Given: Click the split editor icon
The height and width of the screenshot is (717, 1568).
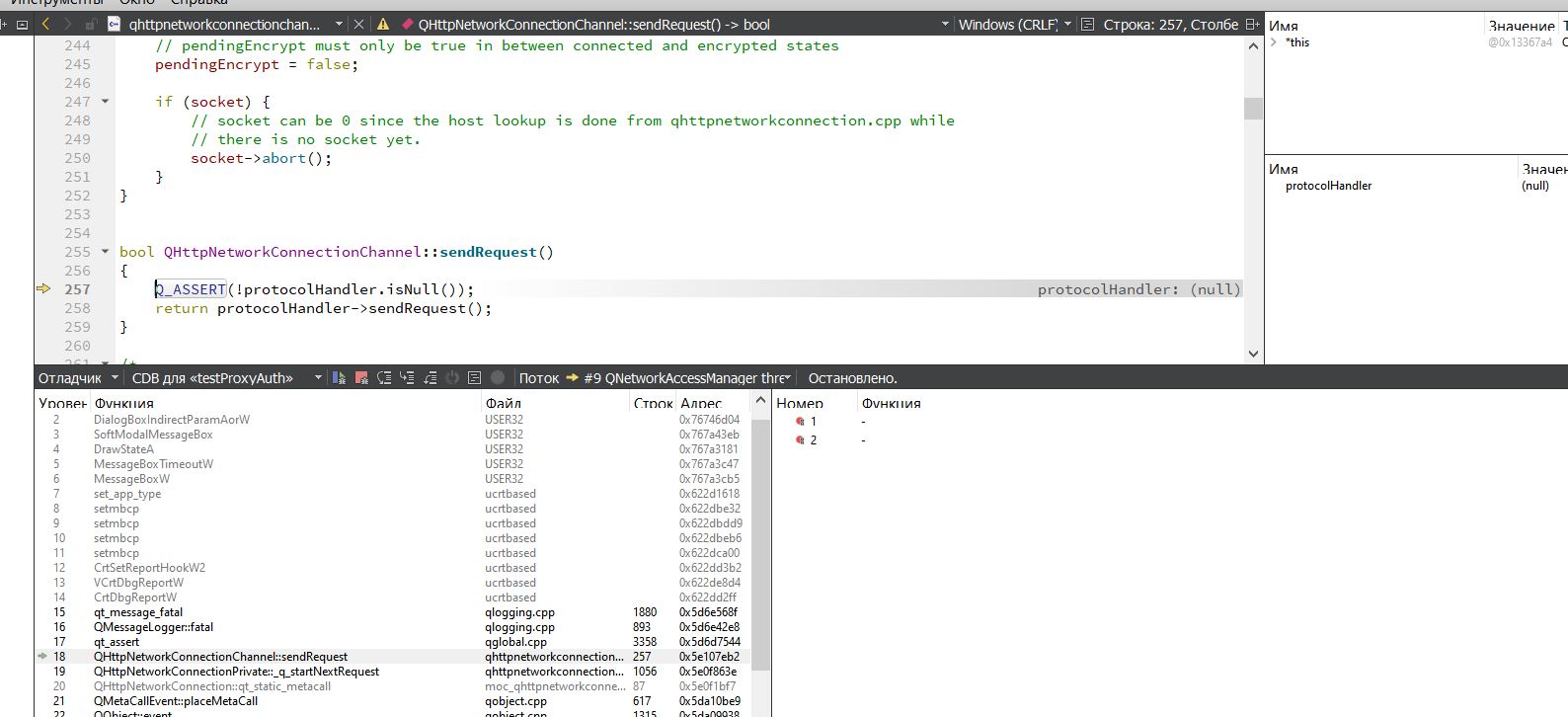Looking at the screenshot, I should click(1253, 24).
